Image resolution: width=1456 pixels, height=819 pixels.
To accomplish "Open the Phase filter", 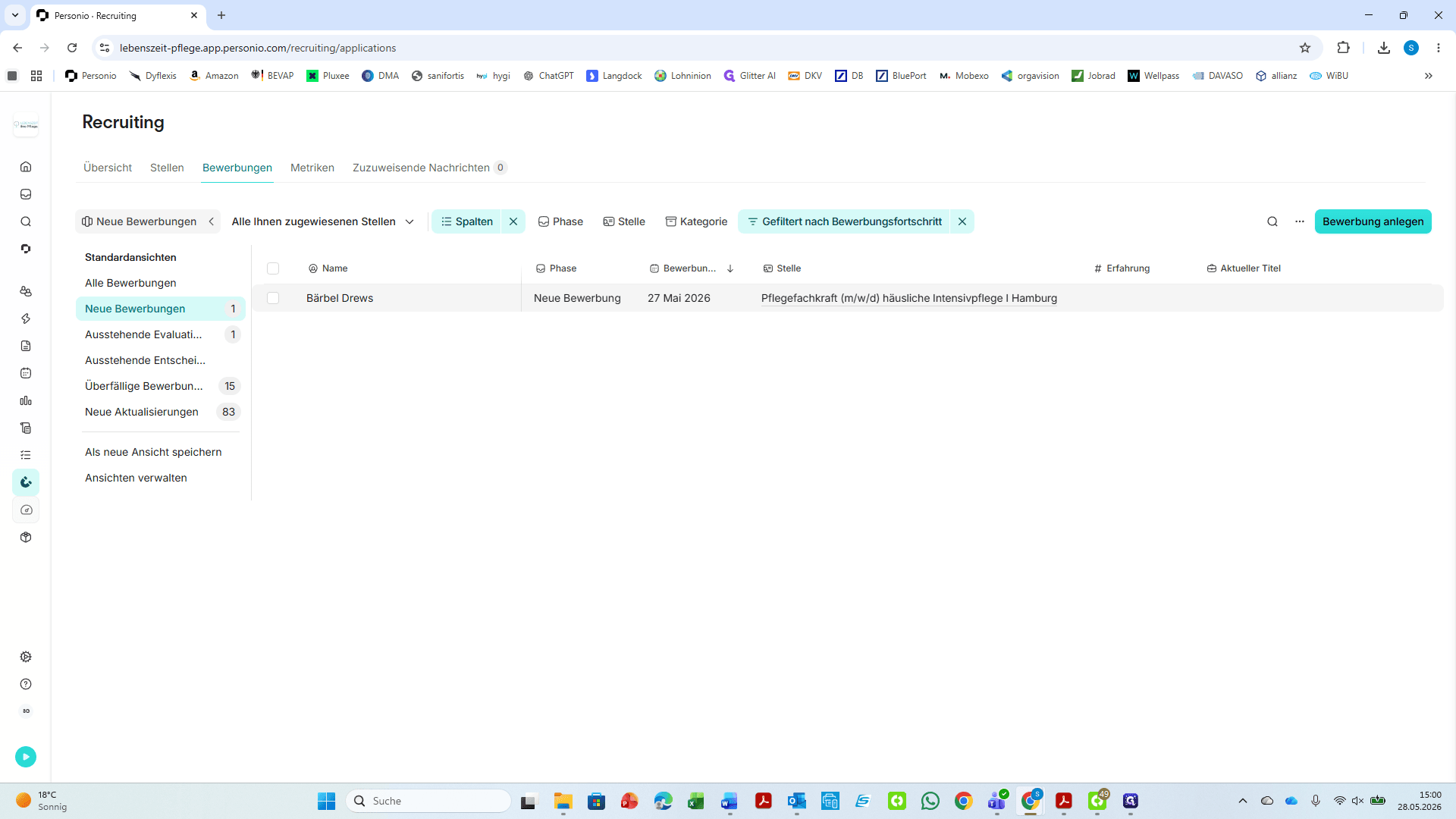I will click(x=560, y=221).
